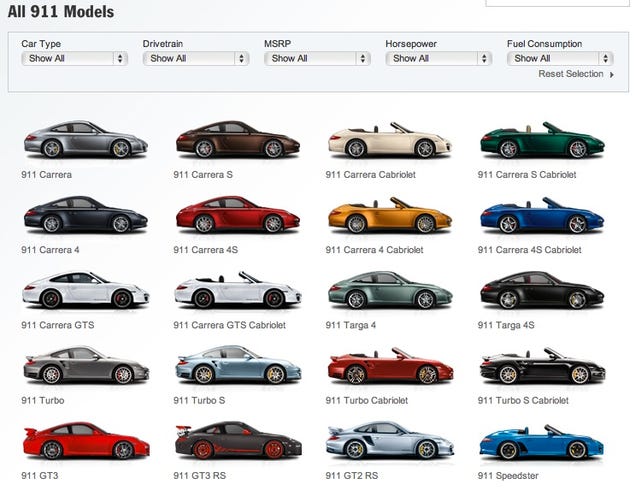Expand the MSRP filter dropdown
The height and width of the screenshot is (496, 636).
click(x=317, y=58)
